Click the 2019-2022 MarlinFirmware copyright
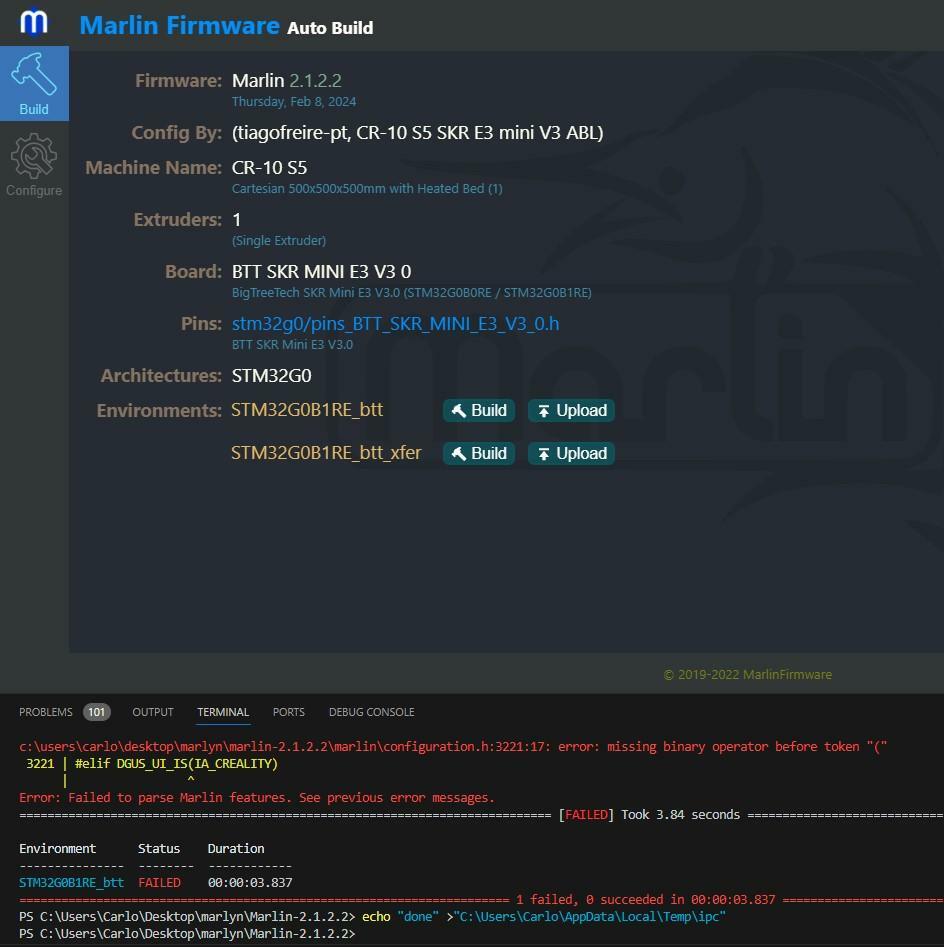 coord(748,675)
